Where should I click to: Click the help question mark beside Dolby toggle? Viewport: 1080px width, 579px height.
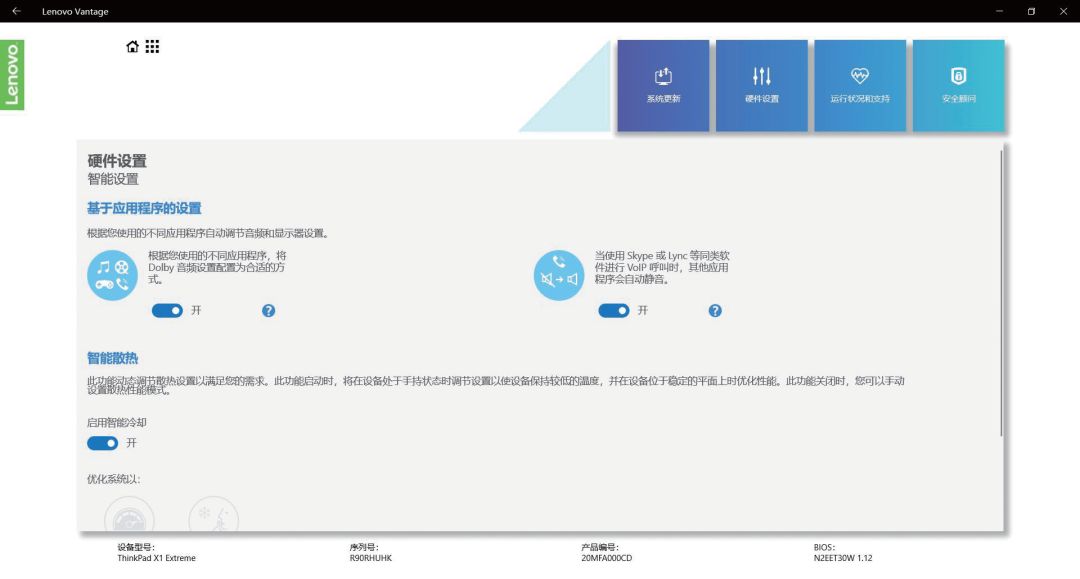pyautogui.click(x=268, y=311)
